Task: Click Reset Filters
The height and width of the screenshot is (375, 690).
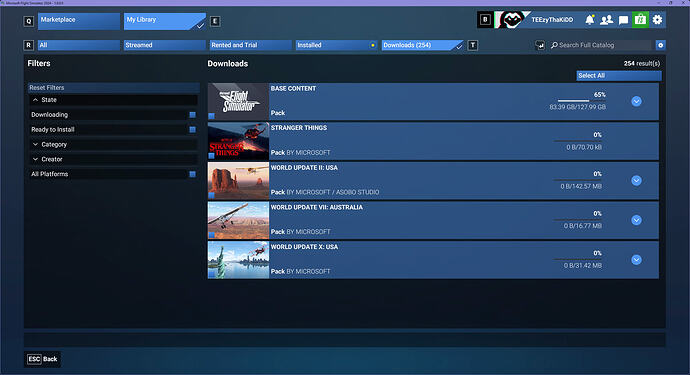Action: pos(114,88)
